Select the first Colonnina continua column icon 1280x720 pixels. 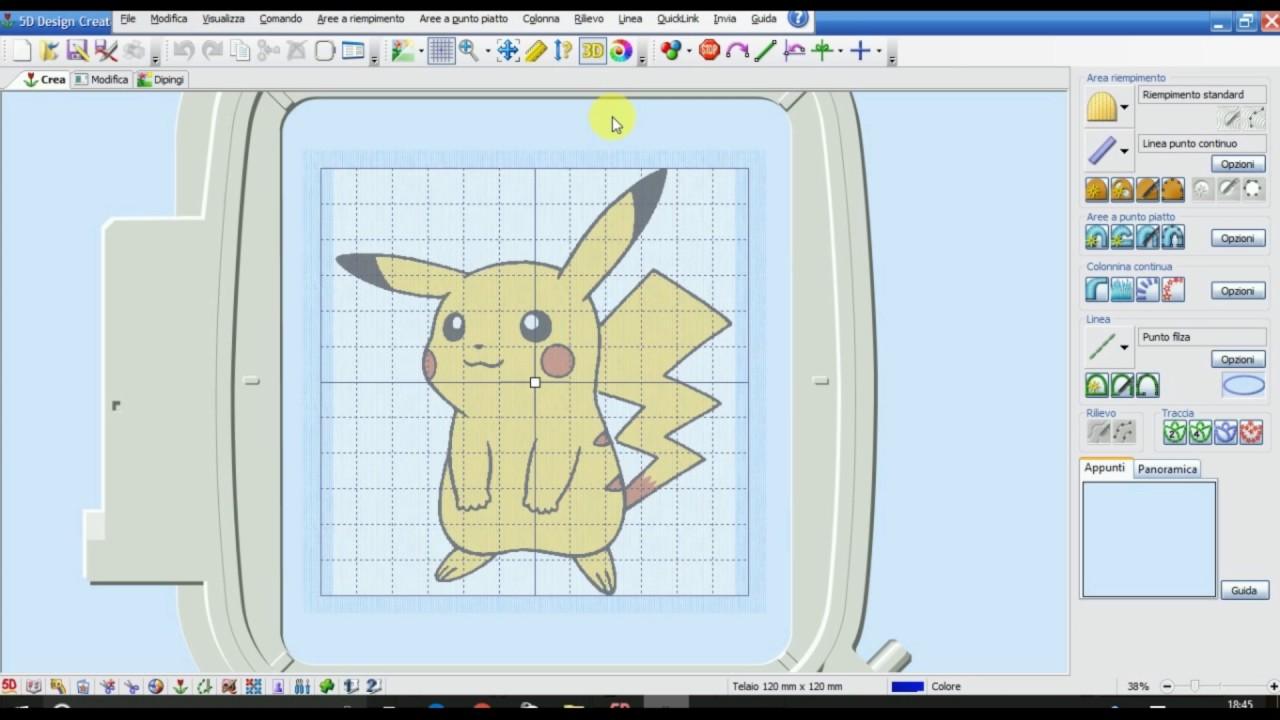pyautogui.click(x=1097, y=290)
